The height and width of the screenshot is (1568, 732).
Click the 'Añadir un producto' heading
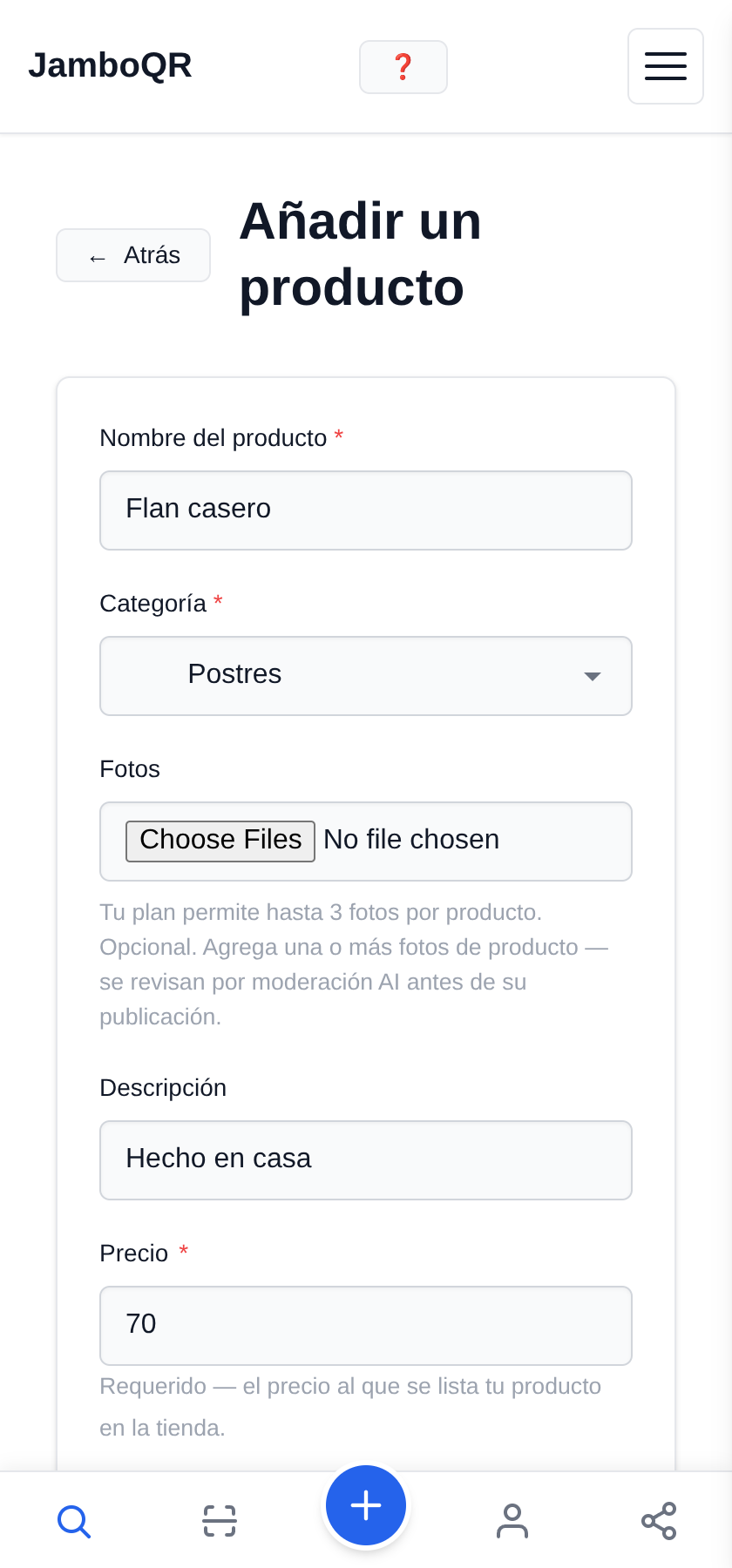click(x=360, y=254)
